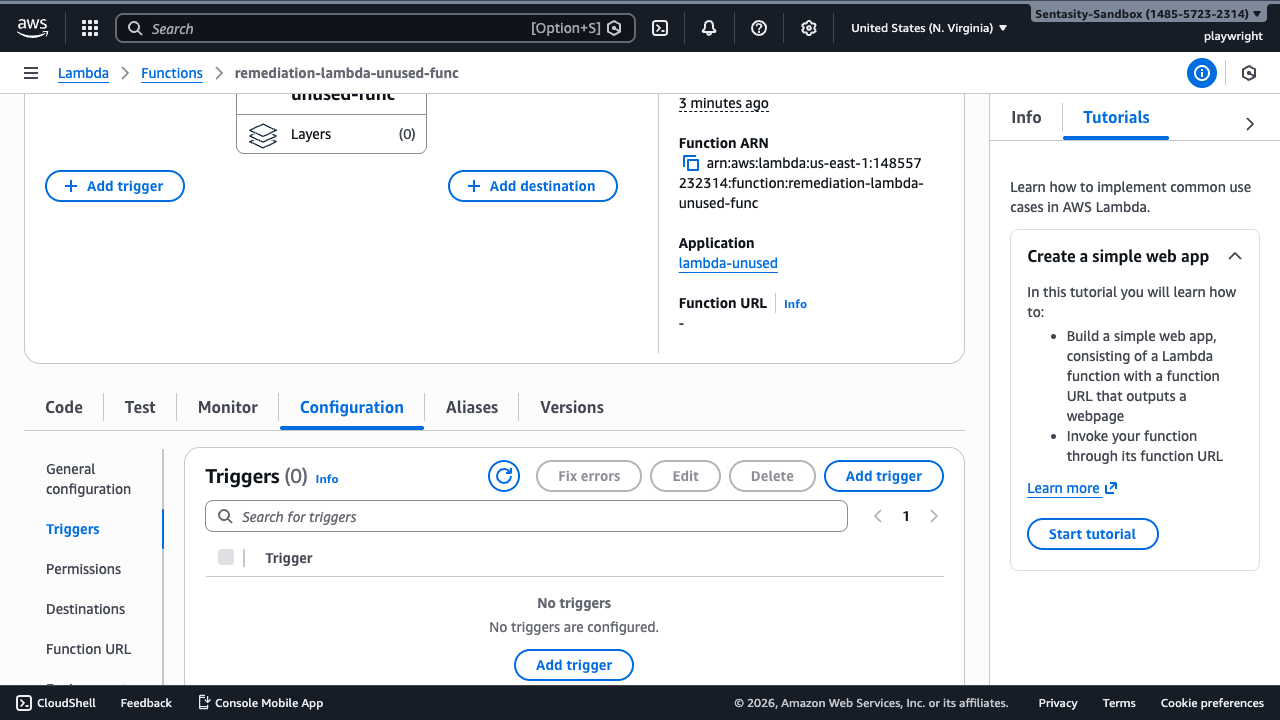Copy the Function ARN
The image size is (1280, 720).
point(690,163)
